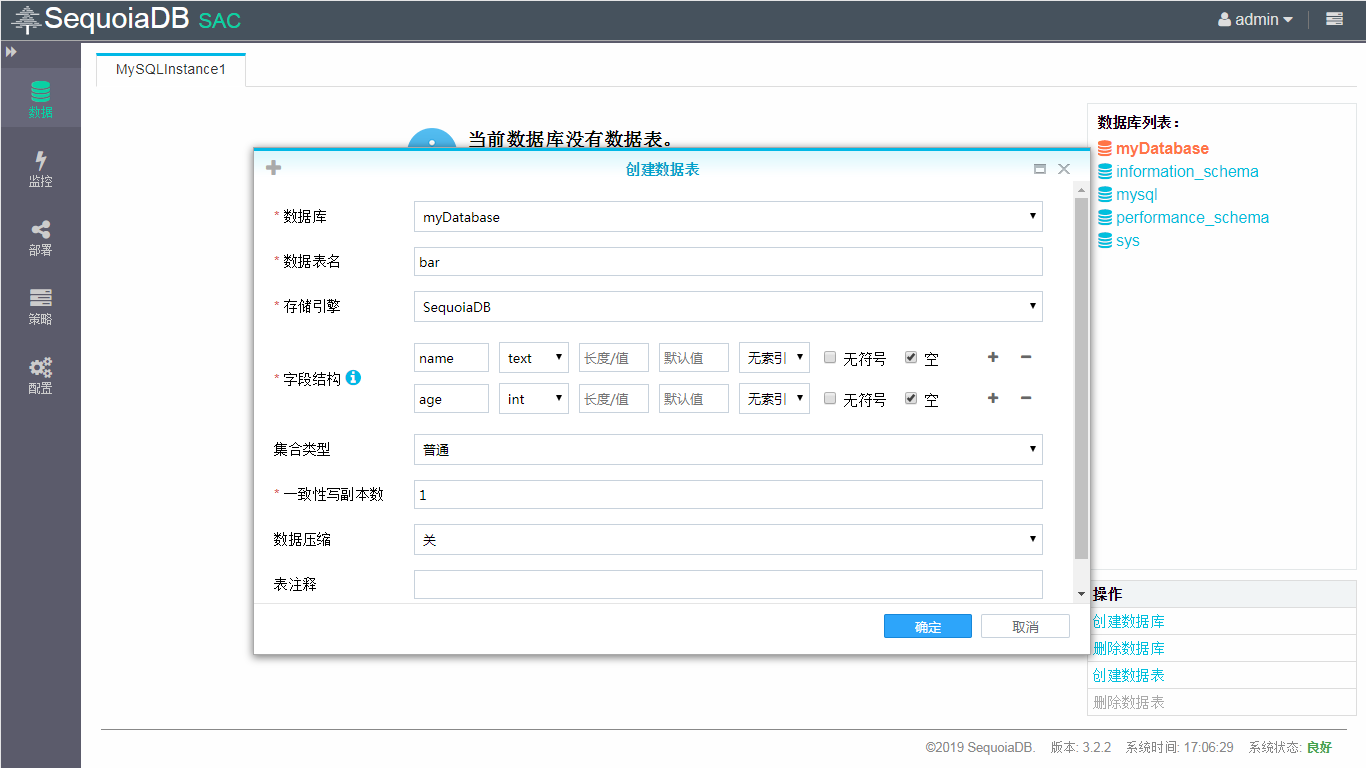Open the admin user menu
This screenshot has width=1366, height=768.
[x=1255, y=19]
